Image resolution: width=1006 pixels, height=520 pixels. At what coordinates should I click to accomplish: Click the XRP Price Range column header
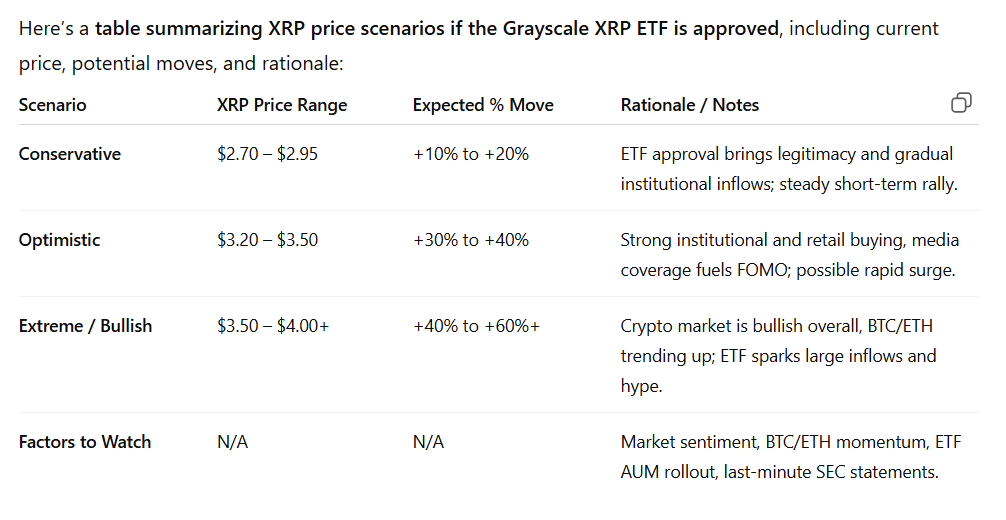282,105
